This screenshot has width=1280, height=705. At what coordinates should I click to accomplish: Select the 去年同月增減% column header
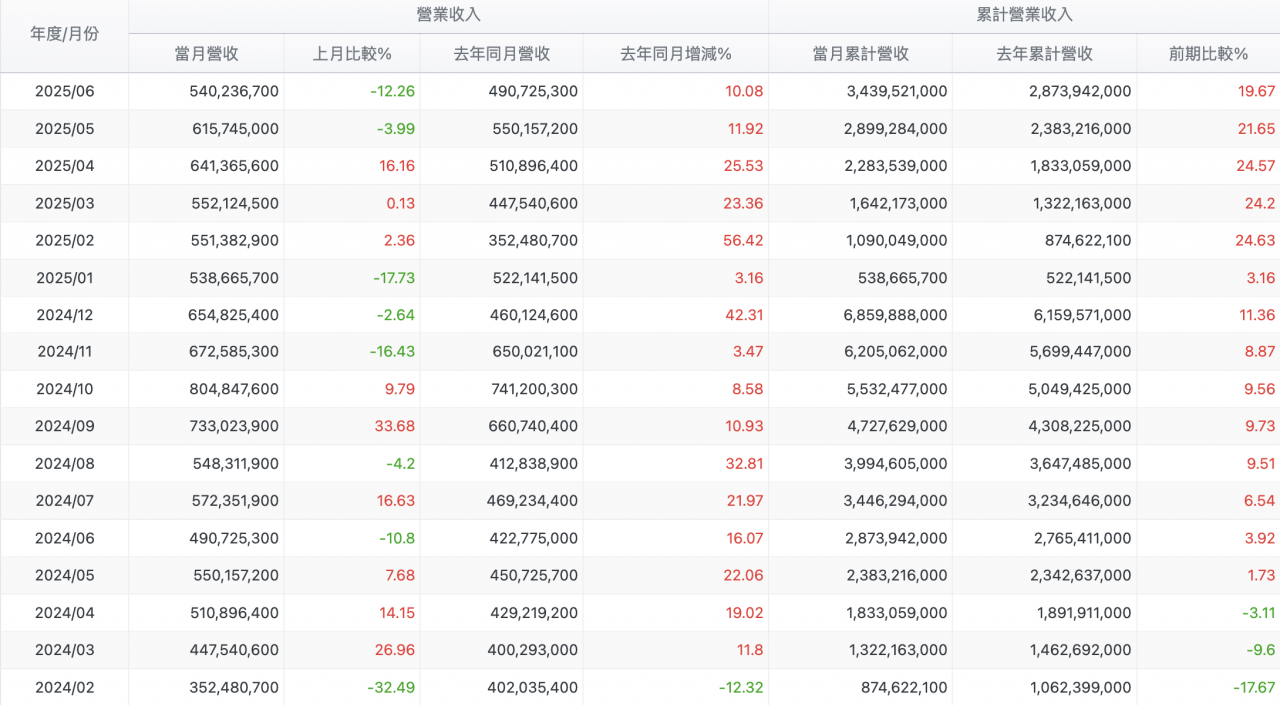[676, 54]
